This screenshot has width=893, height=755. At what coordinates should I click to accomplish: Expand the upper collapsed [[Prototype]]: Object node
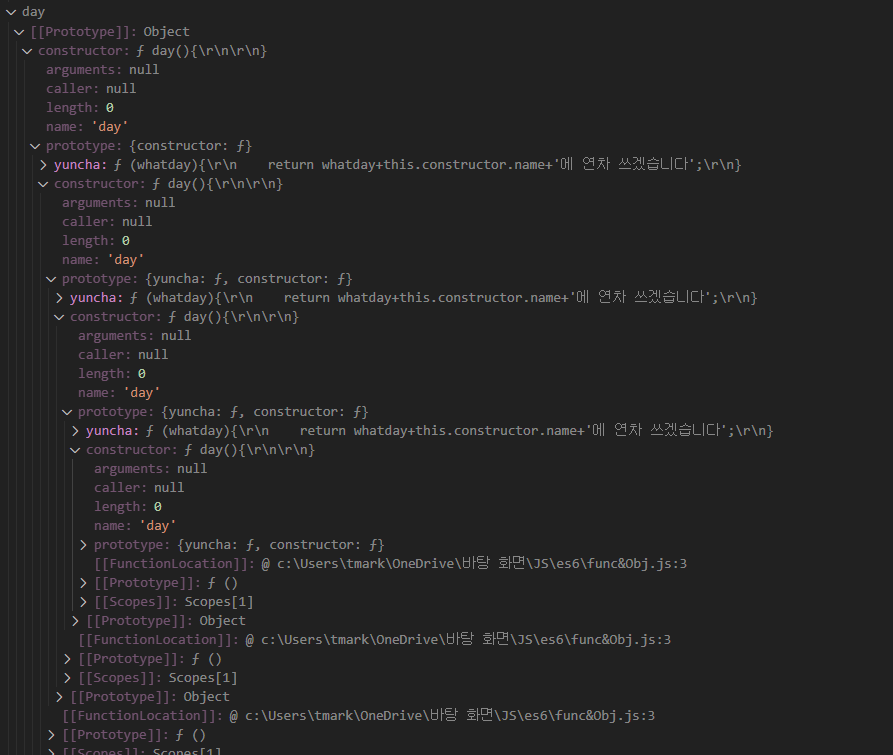75,621
